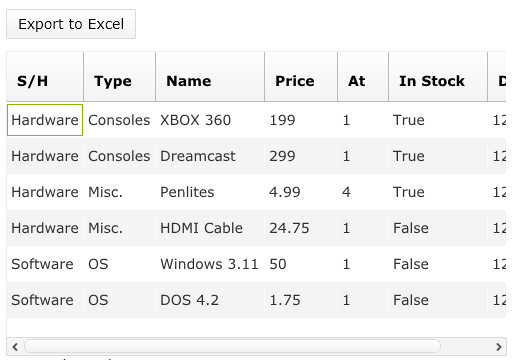Click the left scroll arrow on horizontal scrollbar
This screenshot has width=518, height=360.
tap(15, 347)
